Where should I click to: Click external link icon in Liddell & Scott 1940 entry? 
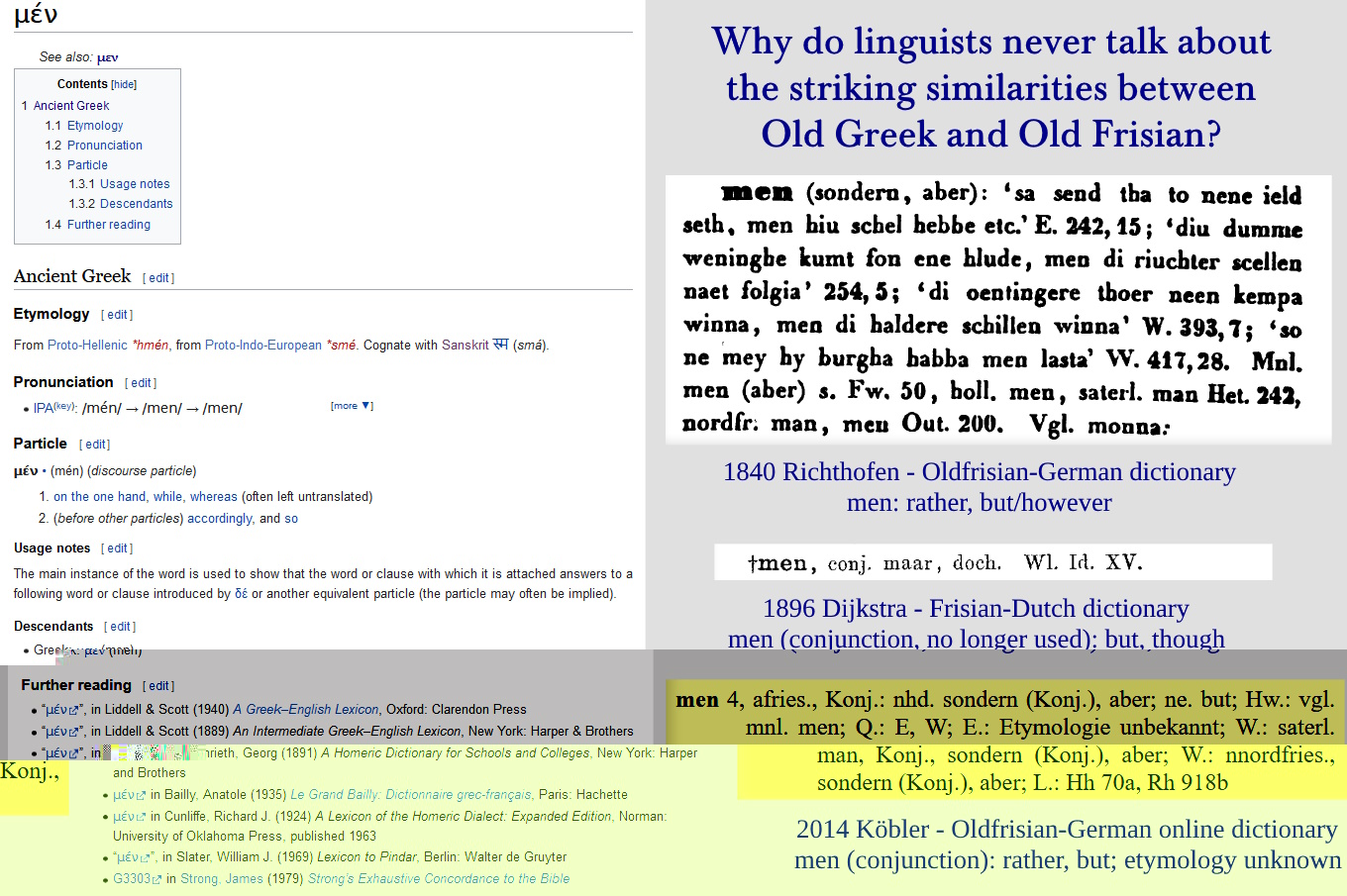click(x=73, y=711)
